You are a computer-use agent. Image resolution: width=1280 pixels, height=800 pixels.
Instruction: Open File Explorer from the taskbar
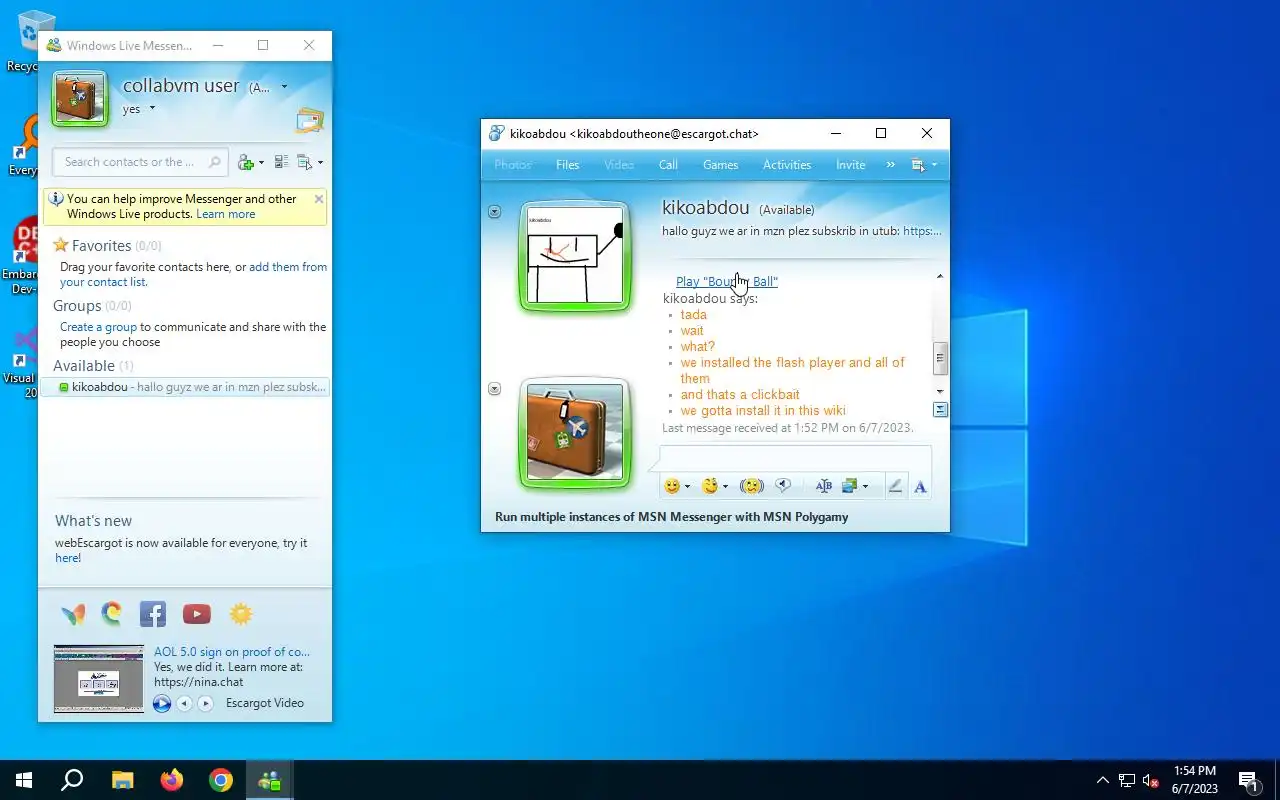click(122, 780)
